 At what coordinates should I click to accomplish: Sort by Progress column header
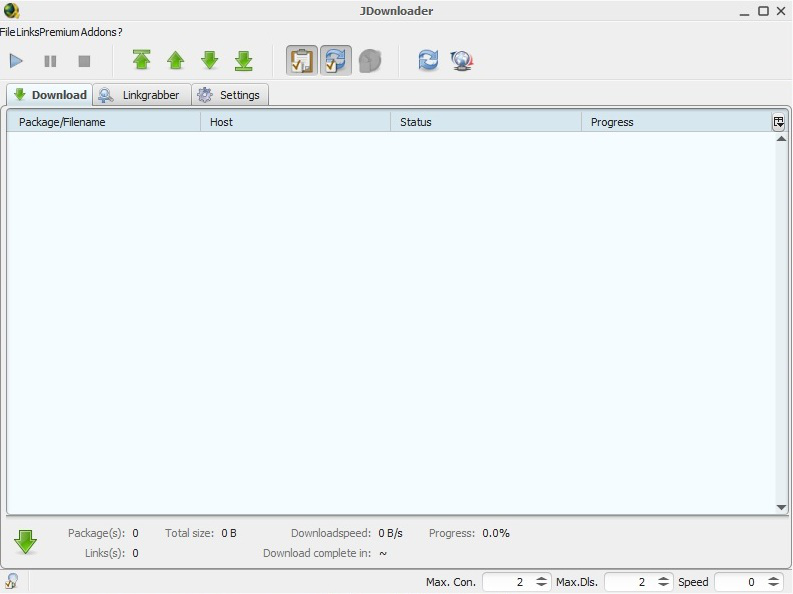(677, 122)
